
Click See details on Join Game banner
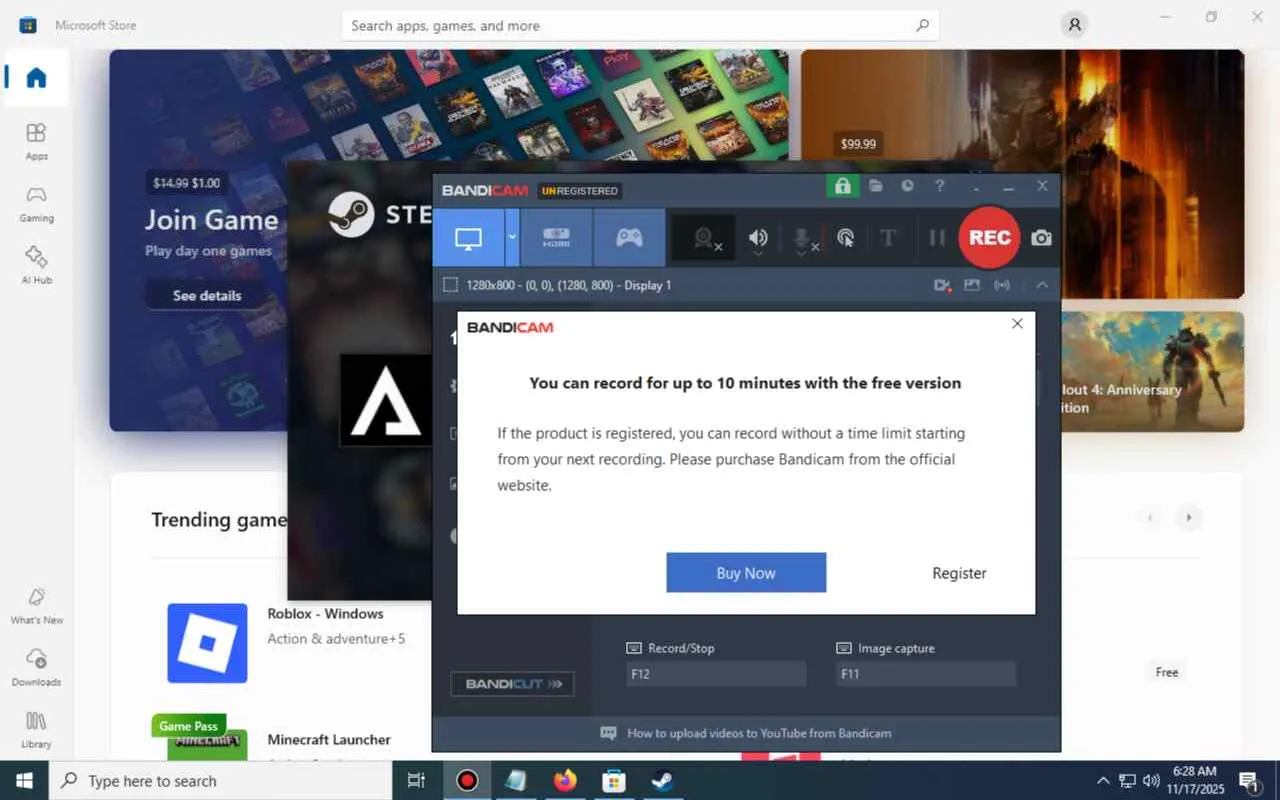point(207,296)
